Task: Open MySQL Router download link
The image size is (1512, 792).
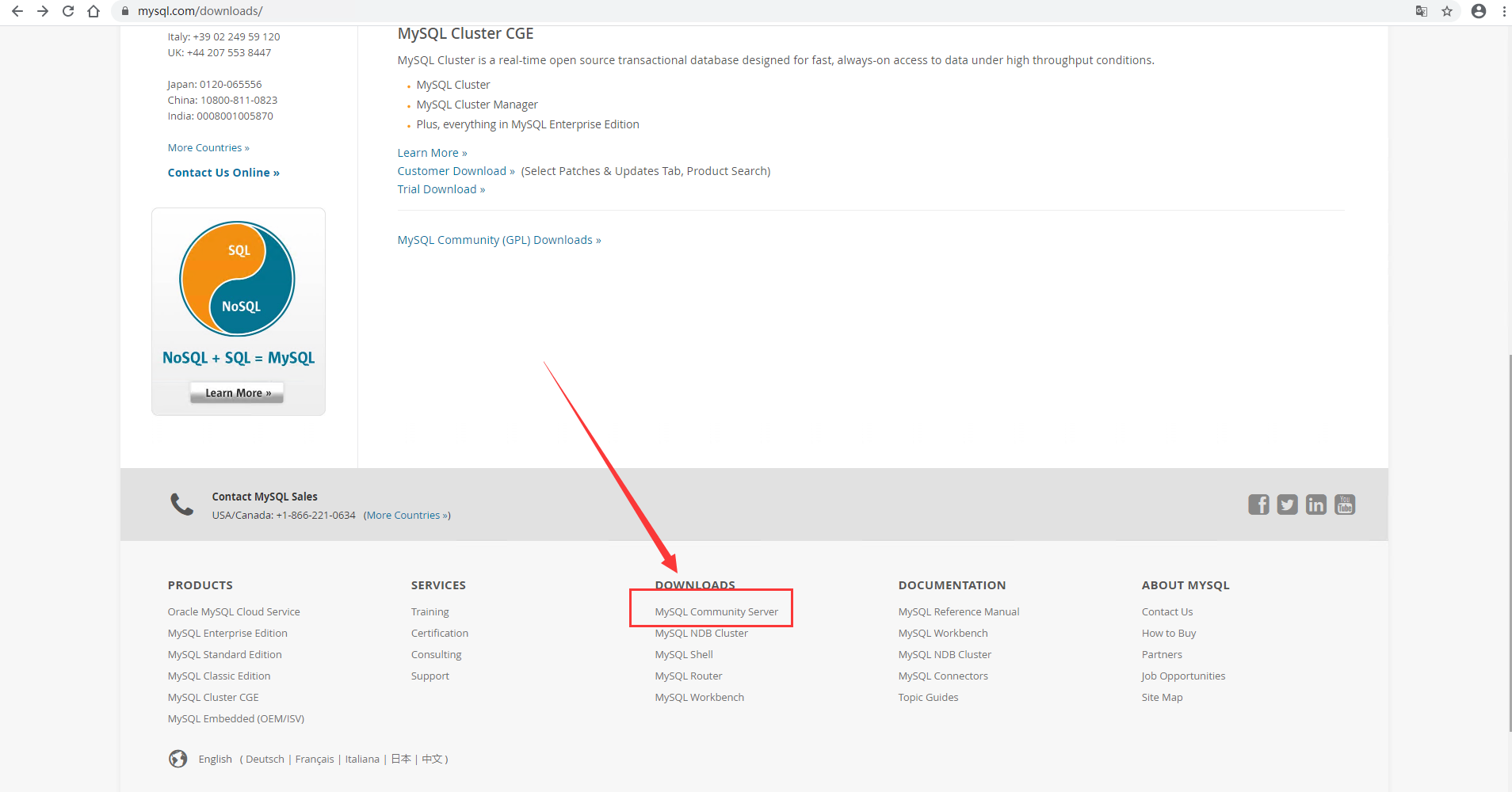Action: pyautogui.click(x=689, y=676)
